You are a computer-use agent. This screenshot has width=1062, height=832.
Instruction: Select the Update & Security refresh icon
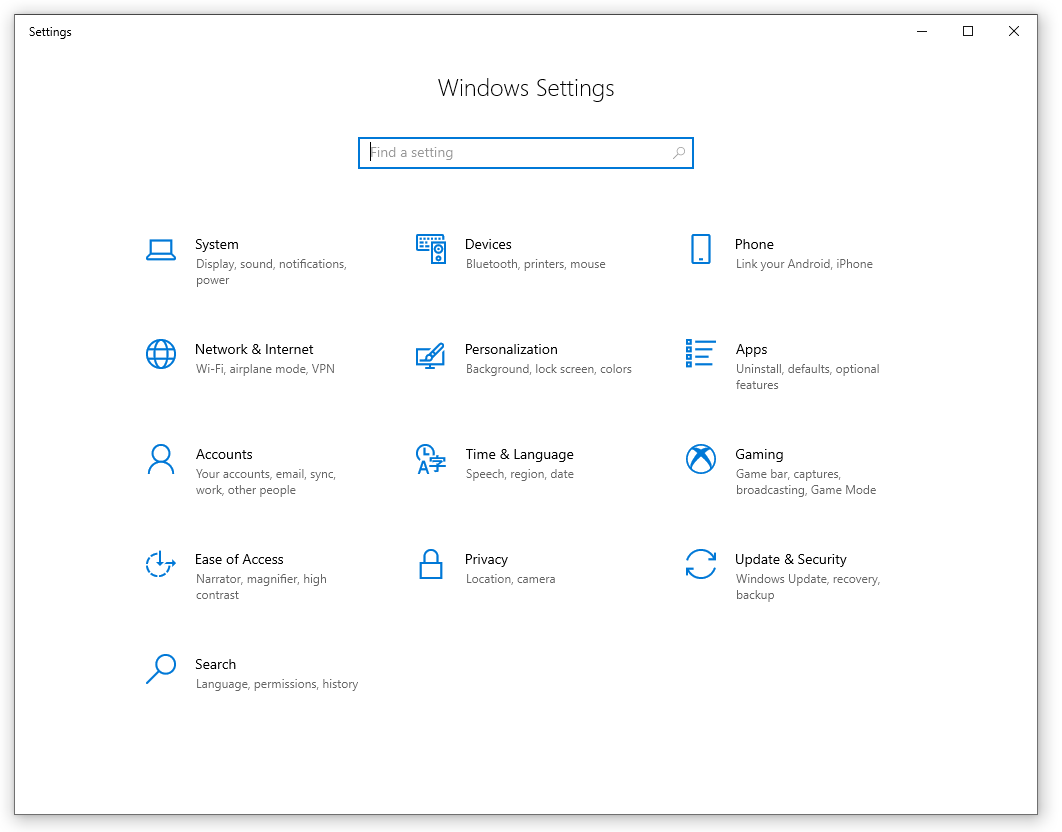700,564
